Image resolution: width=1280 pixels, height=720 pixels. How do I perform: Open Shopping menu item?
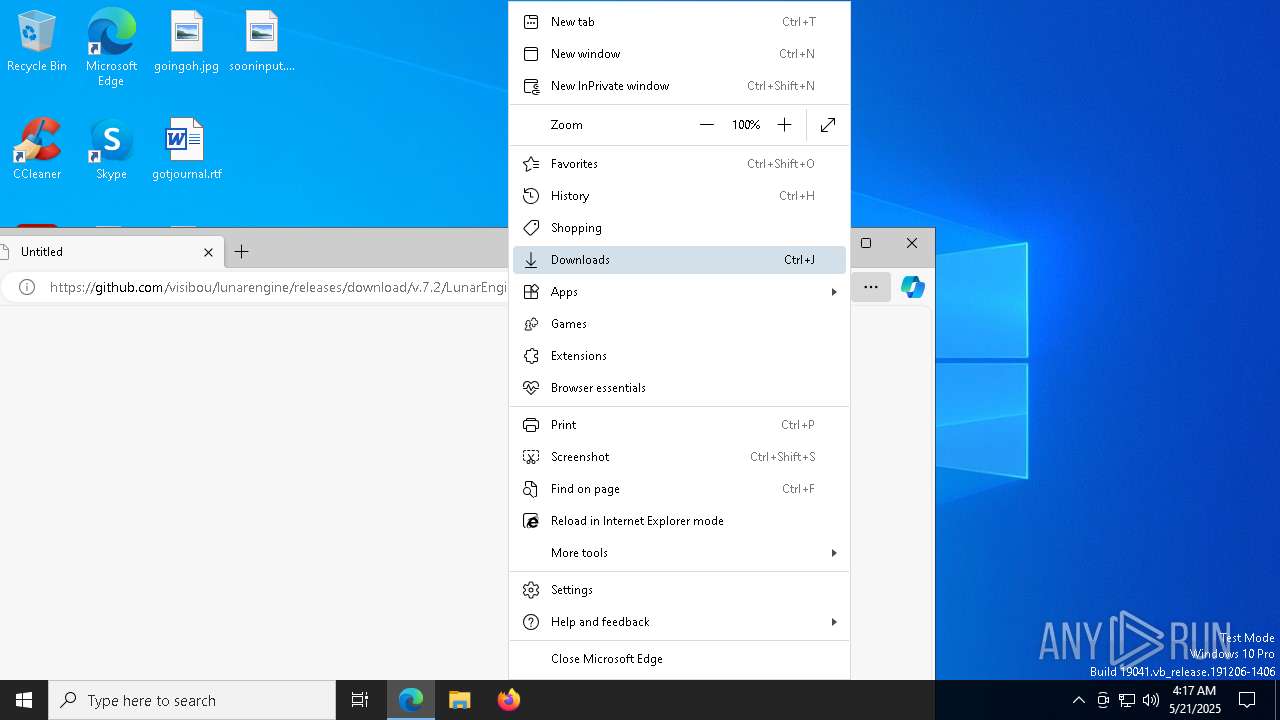point(679,228)
